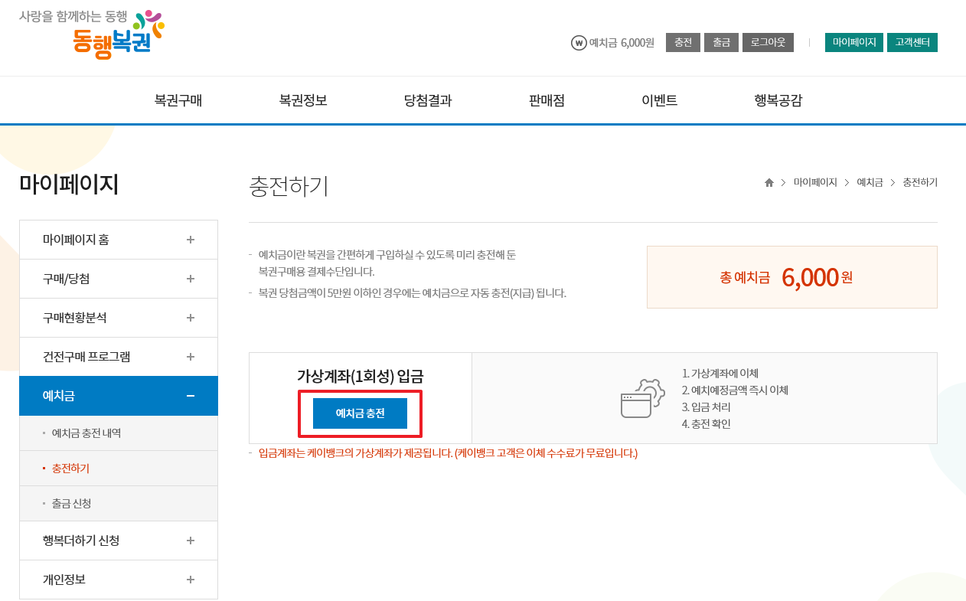The image size is (966, 601).
Task: Click 마이페이지 in the breadcrumb
Action: click(815, 182)
